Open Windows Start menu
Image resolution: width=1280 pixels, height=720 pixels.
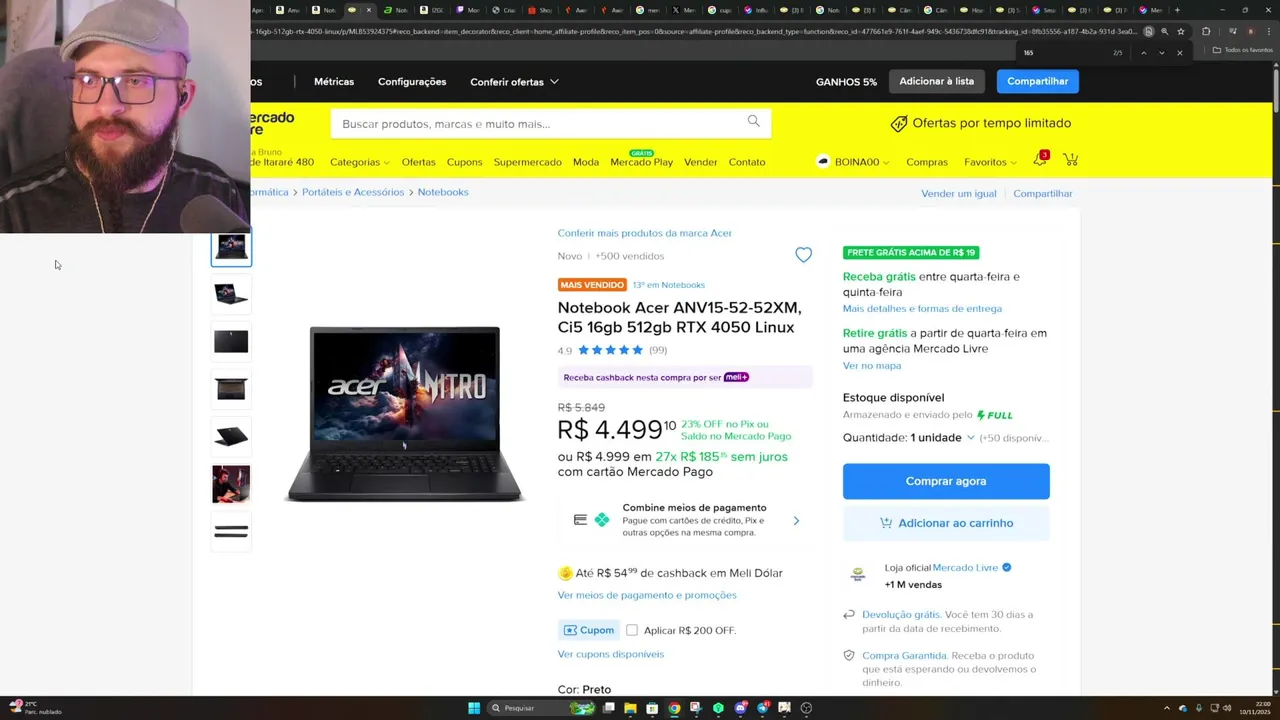[x=474, y=708]
